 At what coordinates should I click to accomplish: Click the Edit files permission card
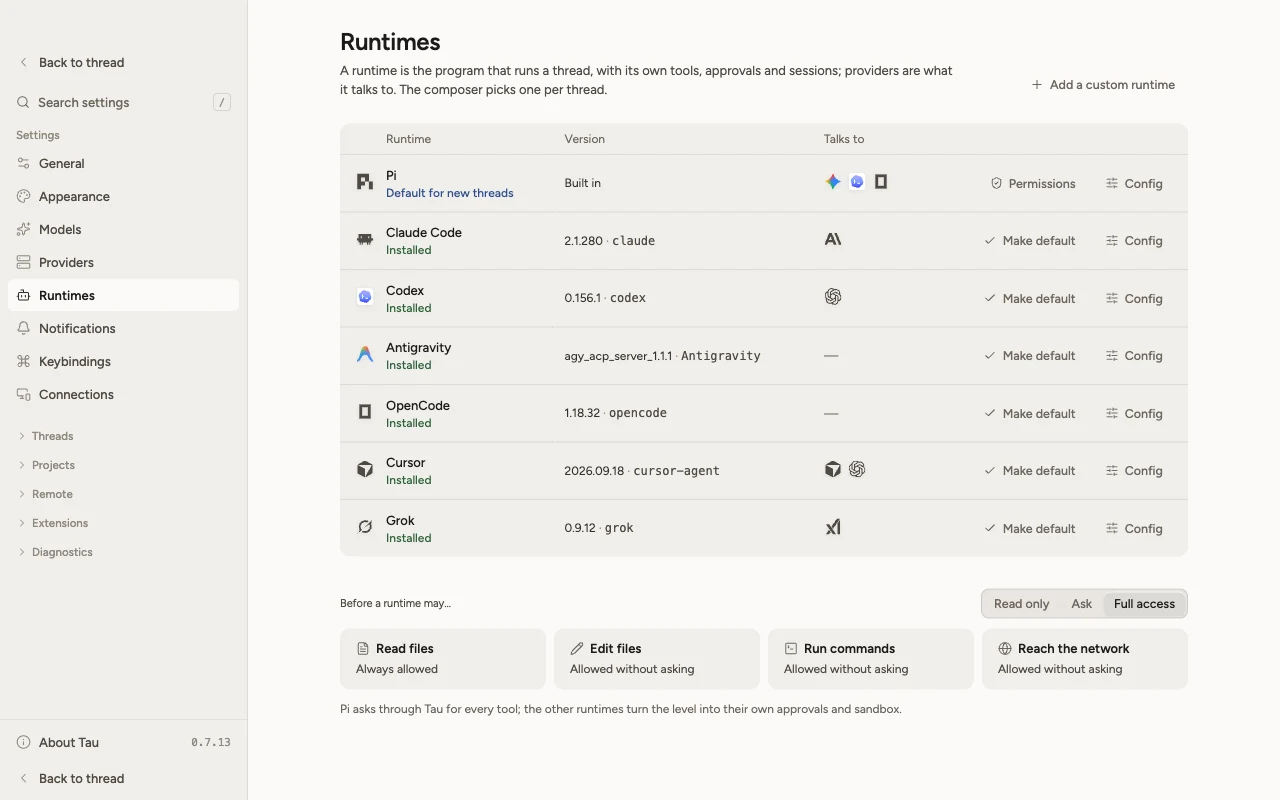[x=657, y=659]
